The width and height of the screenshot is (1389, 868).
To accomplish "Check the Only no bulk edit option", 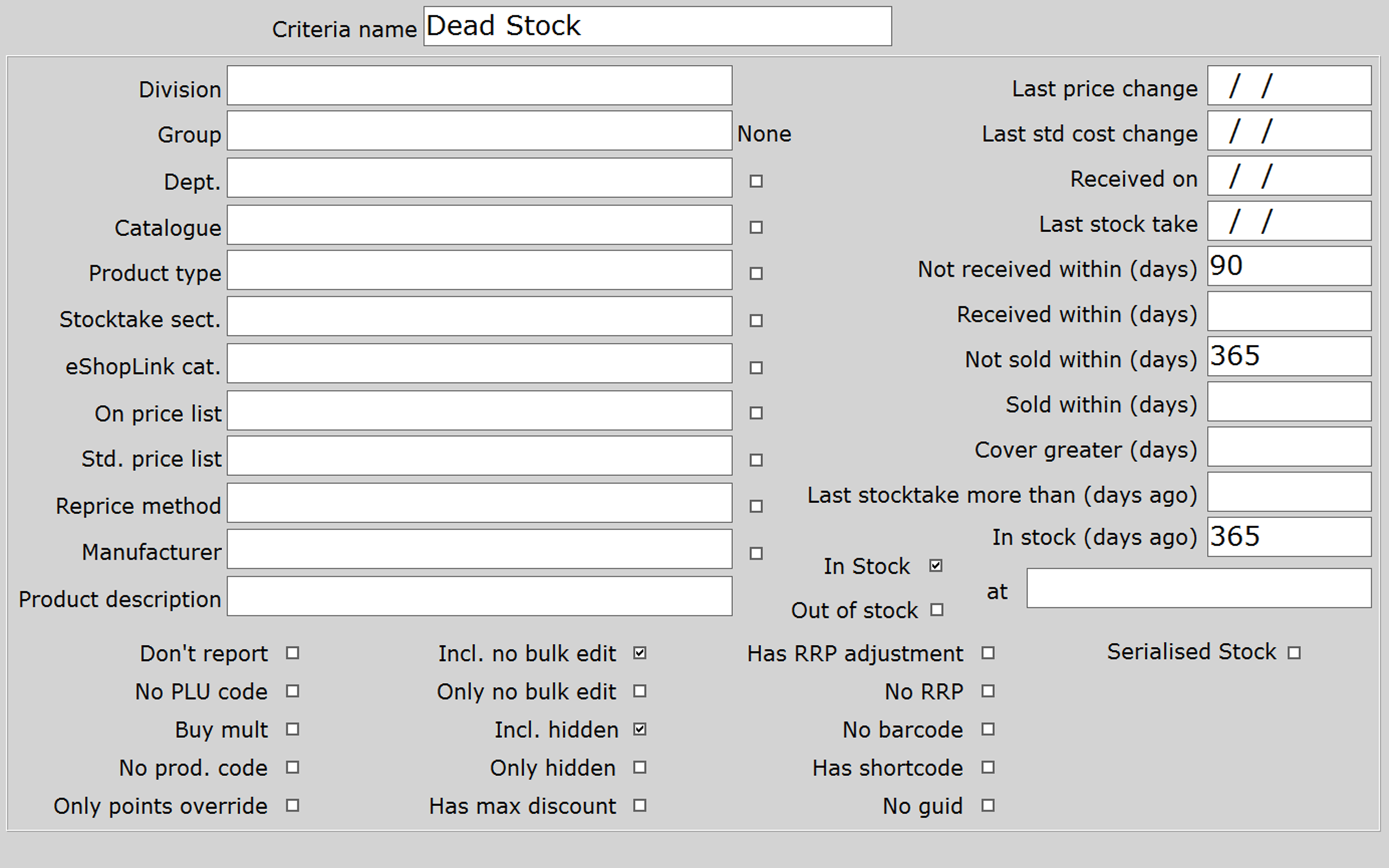I will pos(639,691).
